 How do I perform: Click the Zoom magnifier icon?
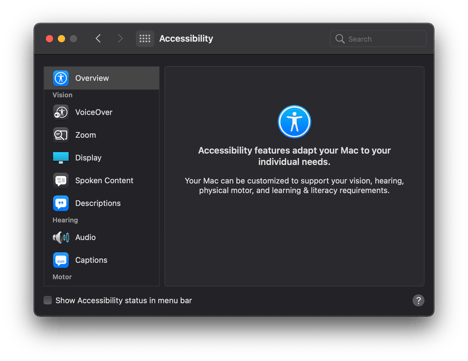click(61, 135)
